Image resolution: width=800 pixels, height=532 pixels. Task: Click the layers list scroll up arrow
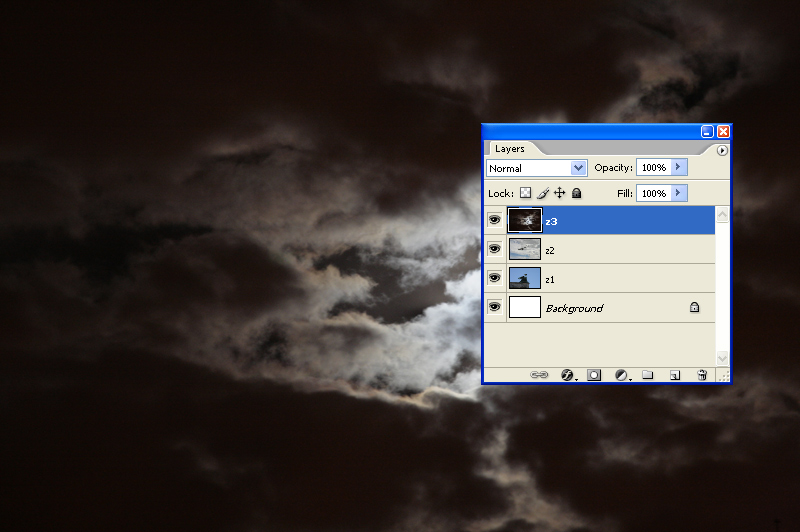pos(722,215)
